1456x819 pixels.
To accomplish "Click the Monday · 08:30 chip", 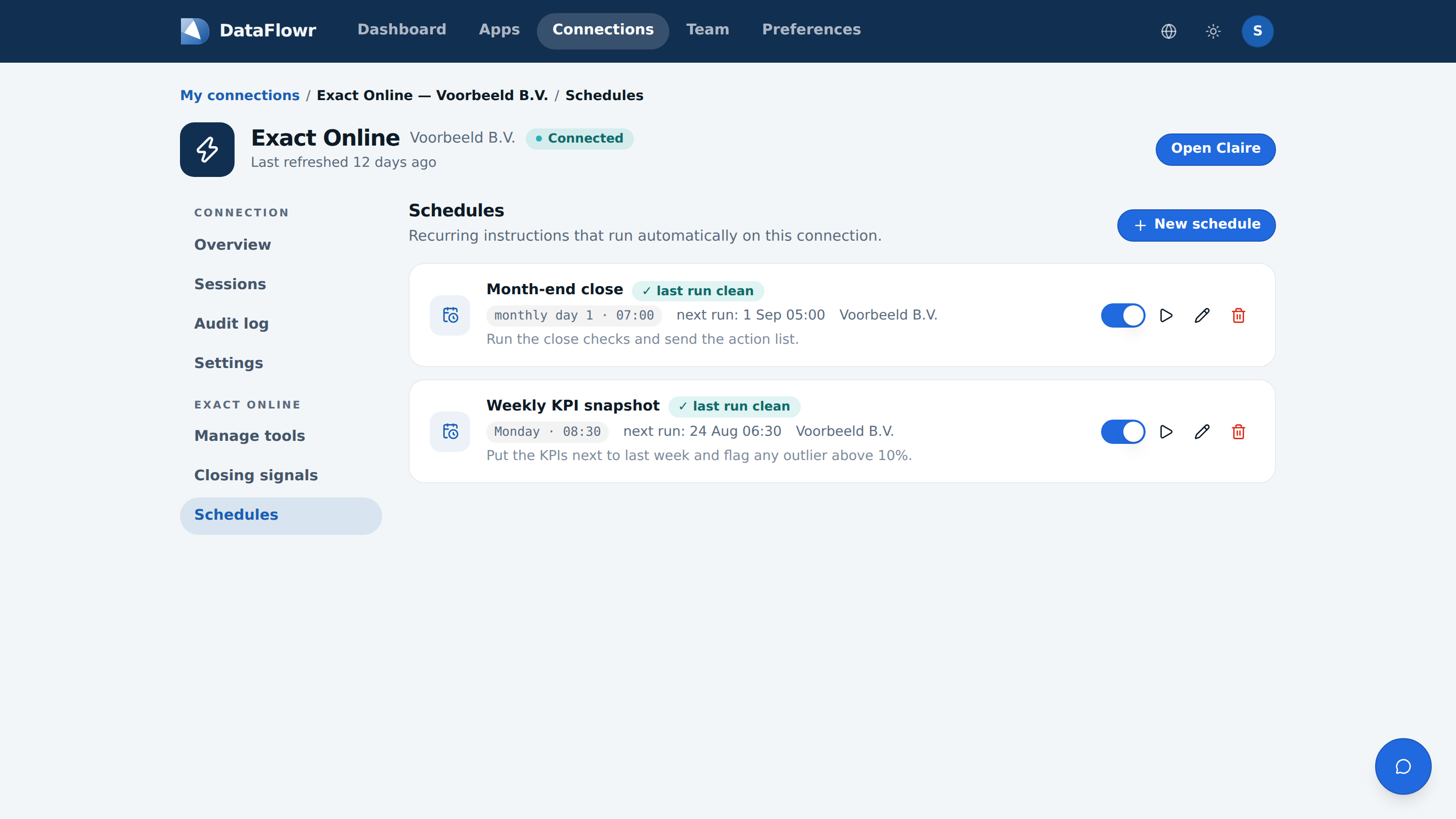I will click(x=547, y=432).
